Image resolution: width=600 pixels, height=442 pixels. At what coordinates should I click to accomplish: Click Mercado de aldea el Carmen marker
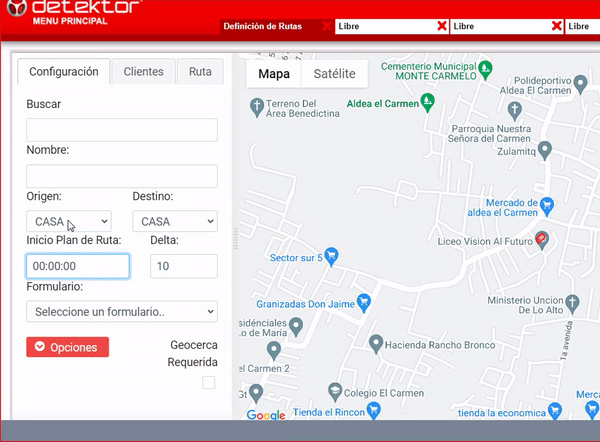click(547, 206)
